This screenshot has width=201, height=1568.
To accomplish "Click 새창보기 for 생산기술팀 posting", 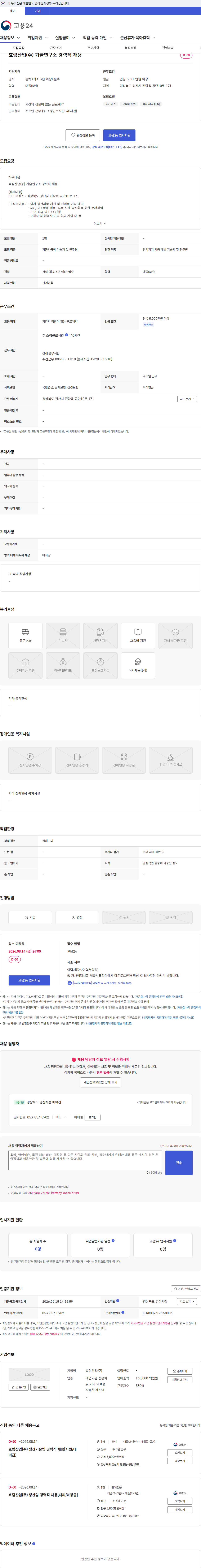I will (x=180, y=1461).
